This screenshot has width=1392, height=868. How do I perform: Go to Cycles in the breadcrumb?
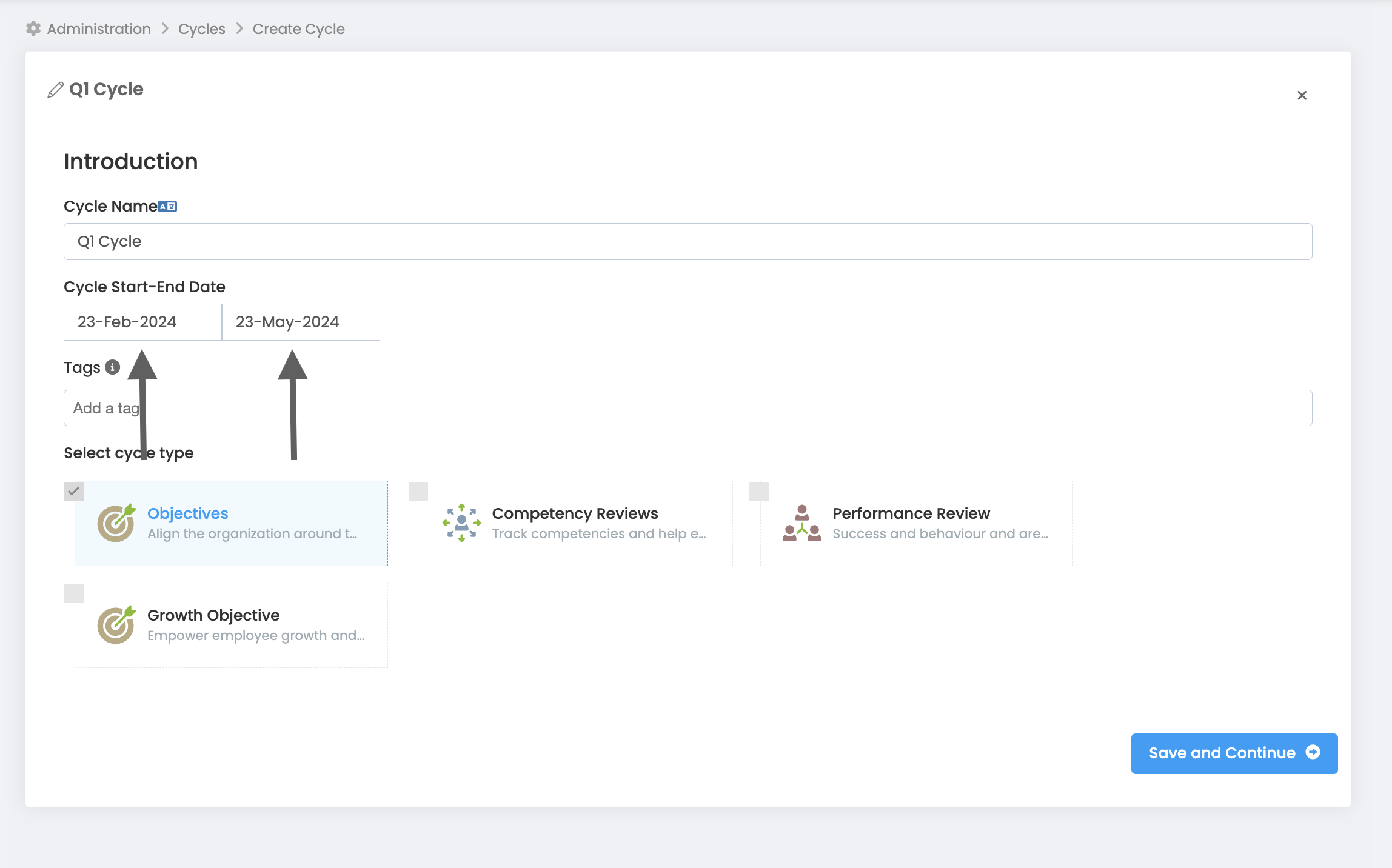pos(201,28)
